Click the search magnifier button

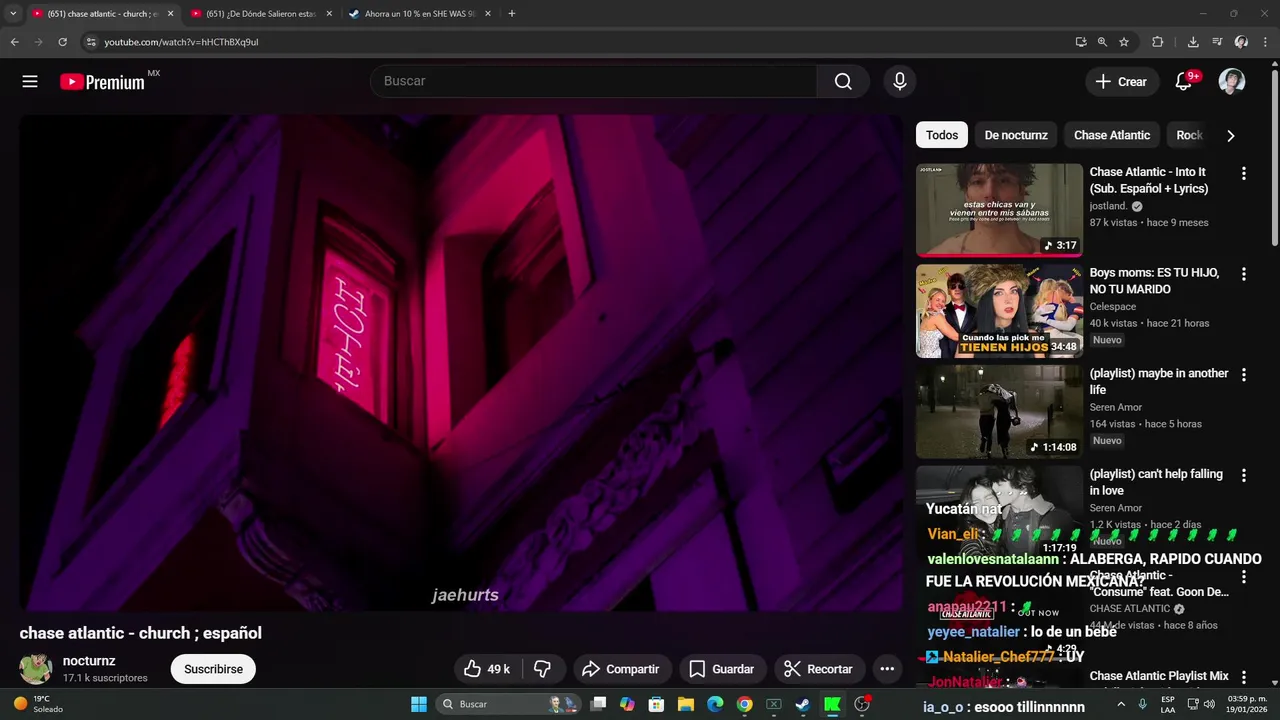843,81
